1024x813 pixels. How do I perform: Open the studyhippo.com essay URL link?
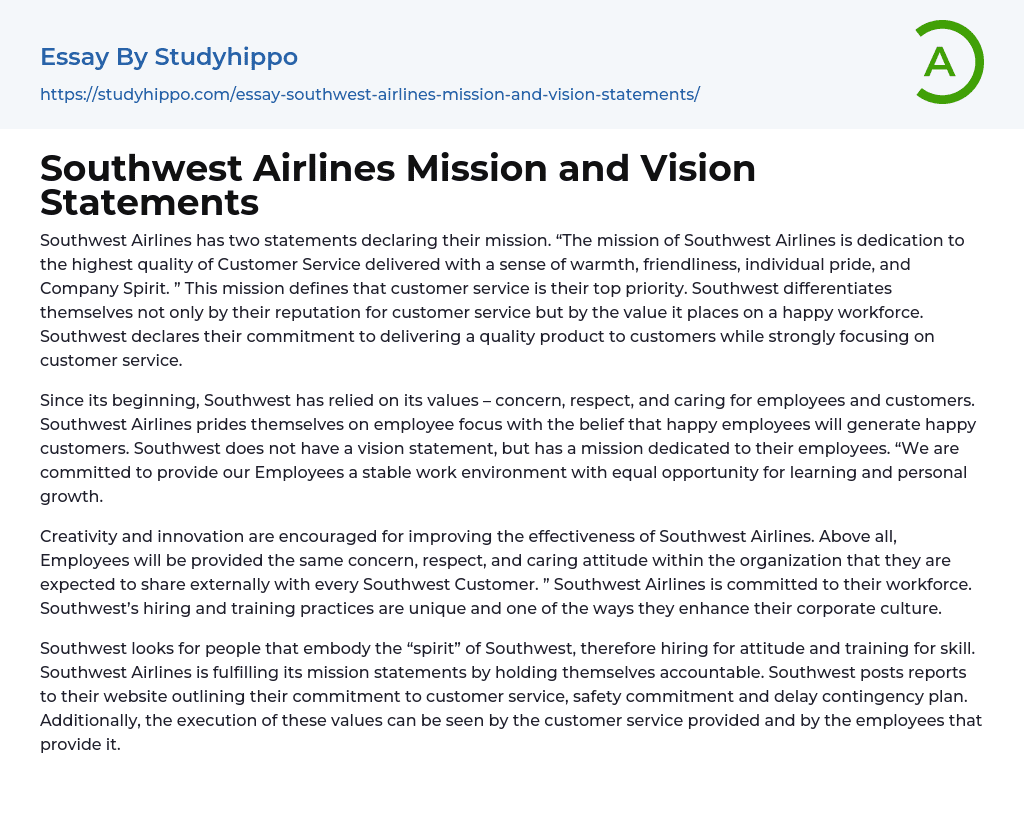pyautogui.click(x=369, y=94)
